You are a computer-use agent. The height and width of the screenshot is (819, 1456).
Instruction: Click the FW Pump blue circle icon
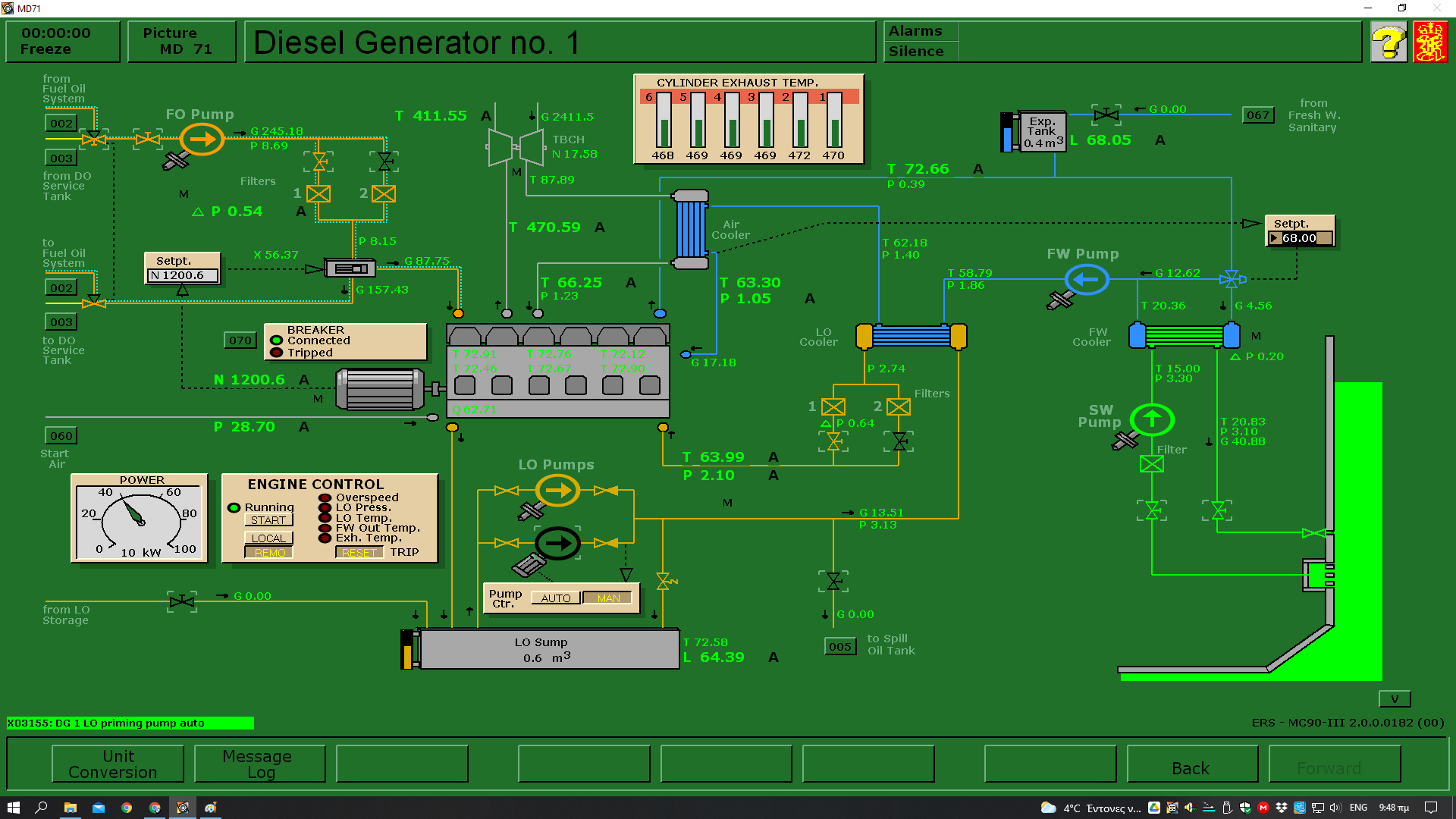(1086, 280)
